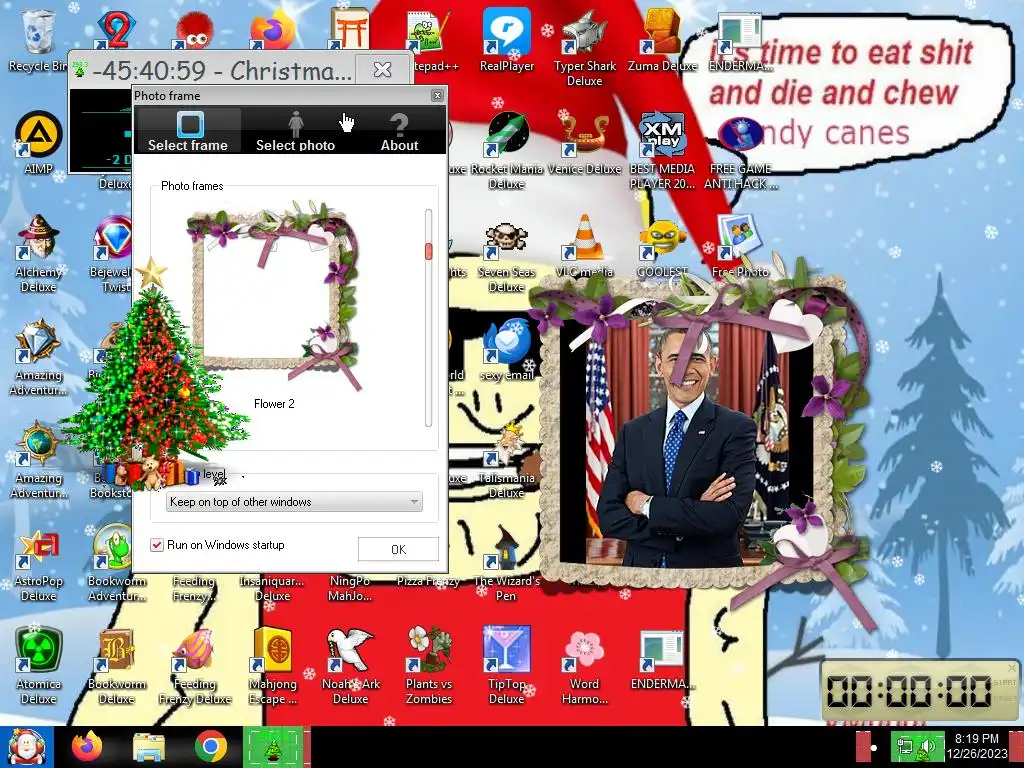Close the Photo frame dialog
Image resolution: width=1024 pixels, height=768 pixels.
click(x=437, y=96)
